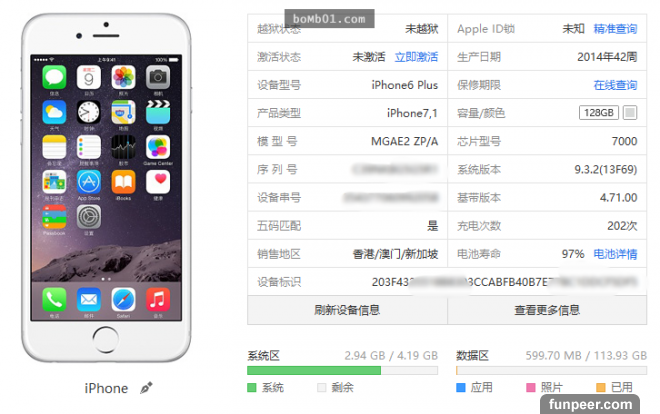Click the Safari icon in phone dock
This screenshot has height=414, width=660.
pos(123,300)
